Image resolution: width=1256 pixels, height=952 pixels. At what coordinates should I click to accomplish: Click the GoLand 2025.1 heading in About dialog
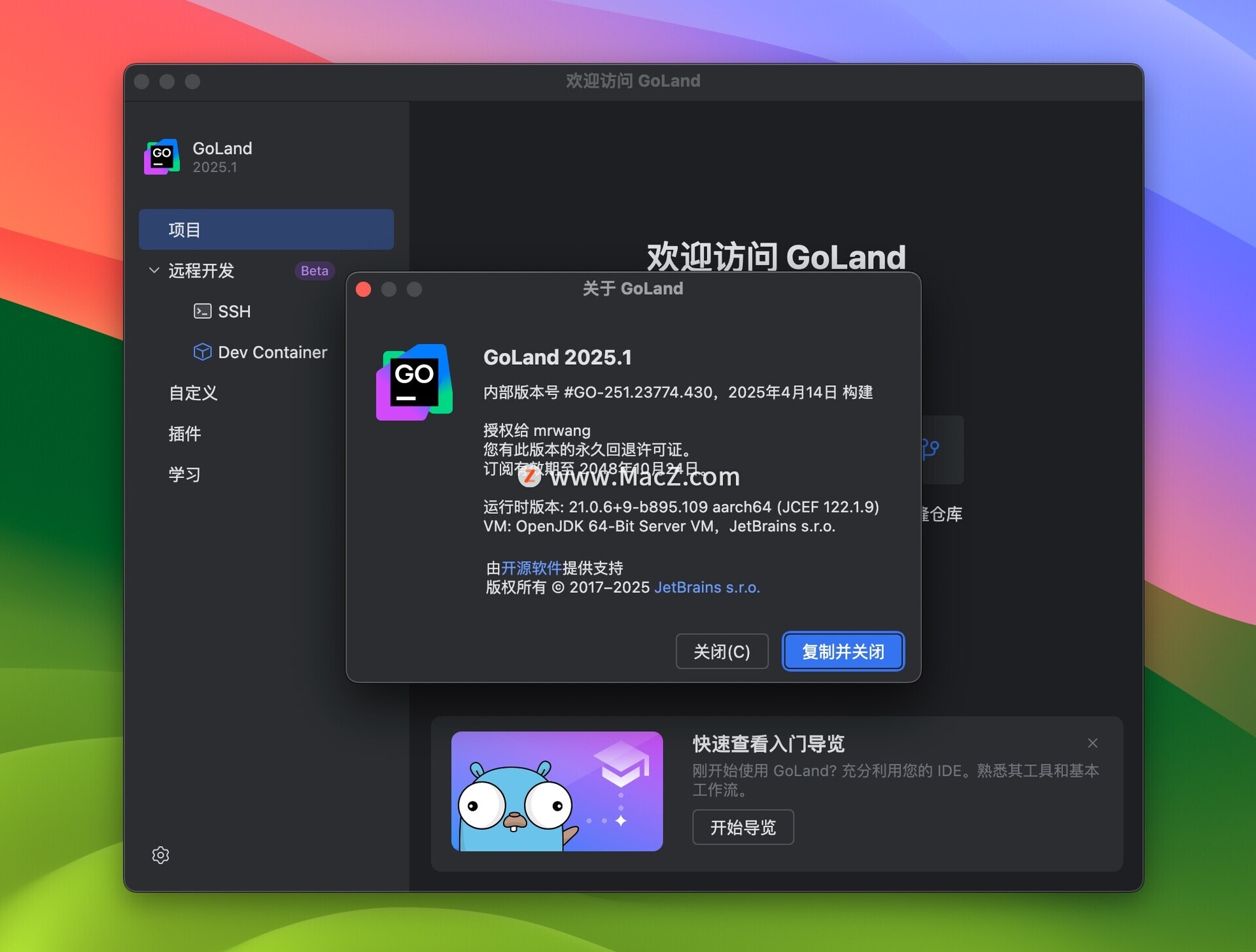[x=557, y=357]
